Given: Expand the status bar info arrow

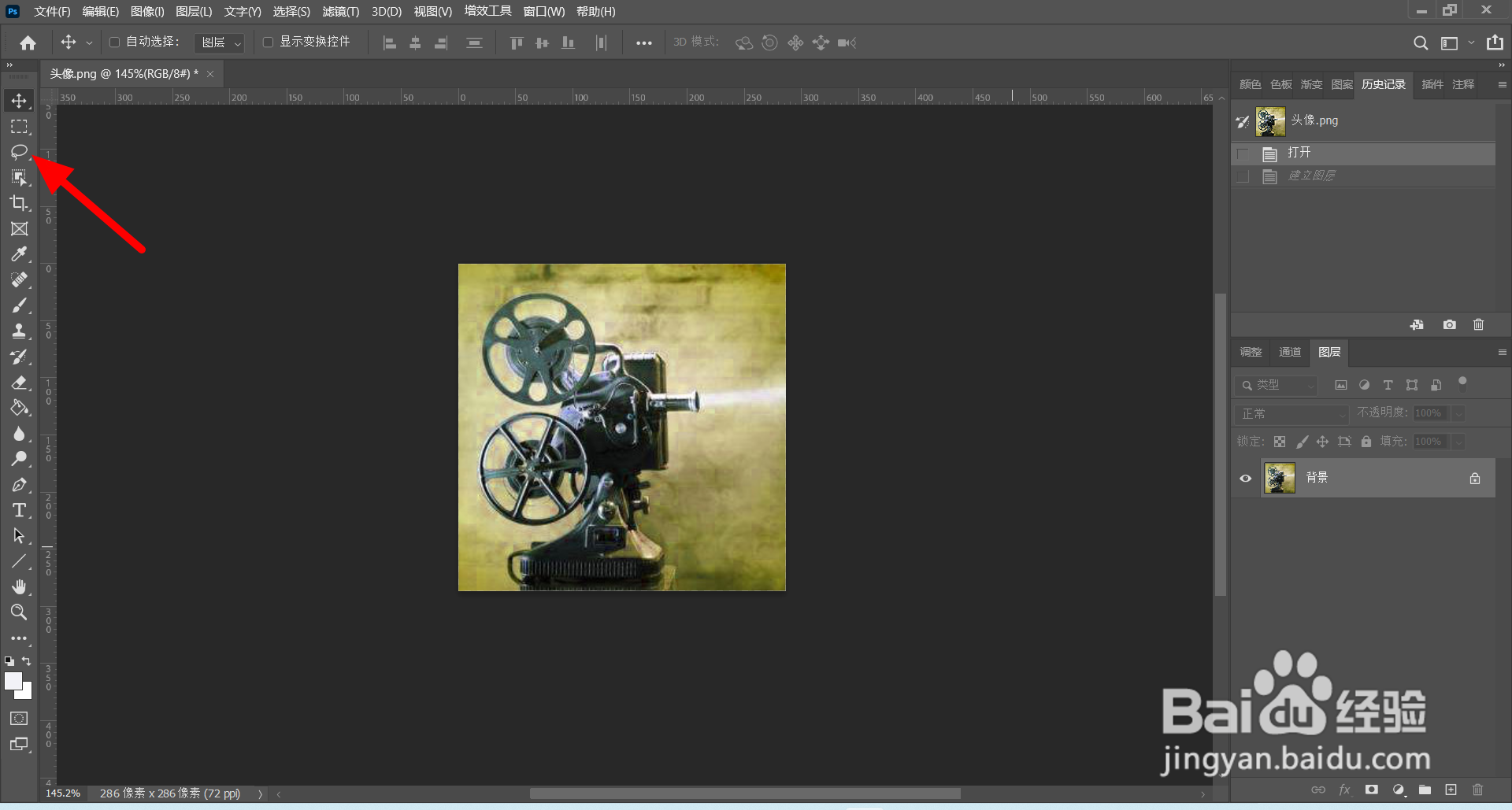Looking at the screenshot, I should (x=260, y=793).
